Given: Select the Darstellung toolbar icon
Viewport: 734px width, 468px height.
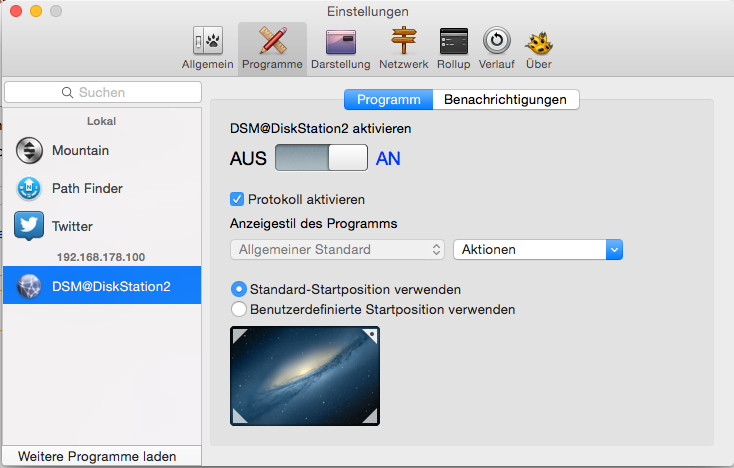Looking at the screenshot, I should click(x=341, y=48).
